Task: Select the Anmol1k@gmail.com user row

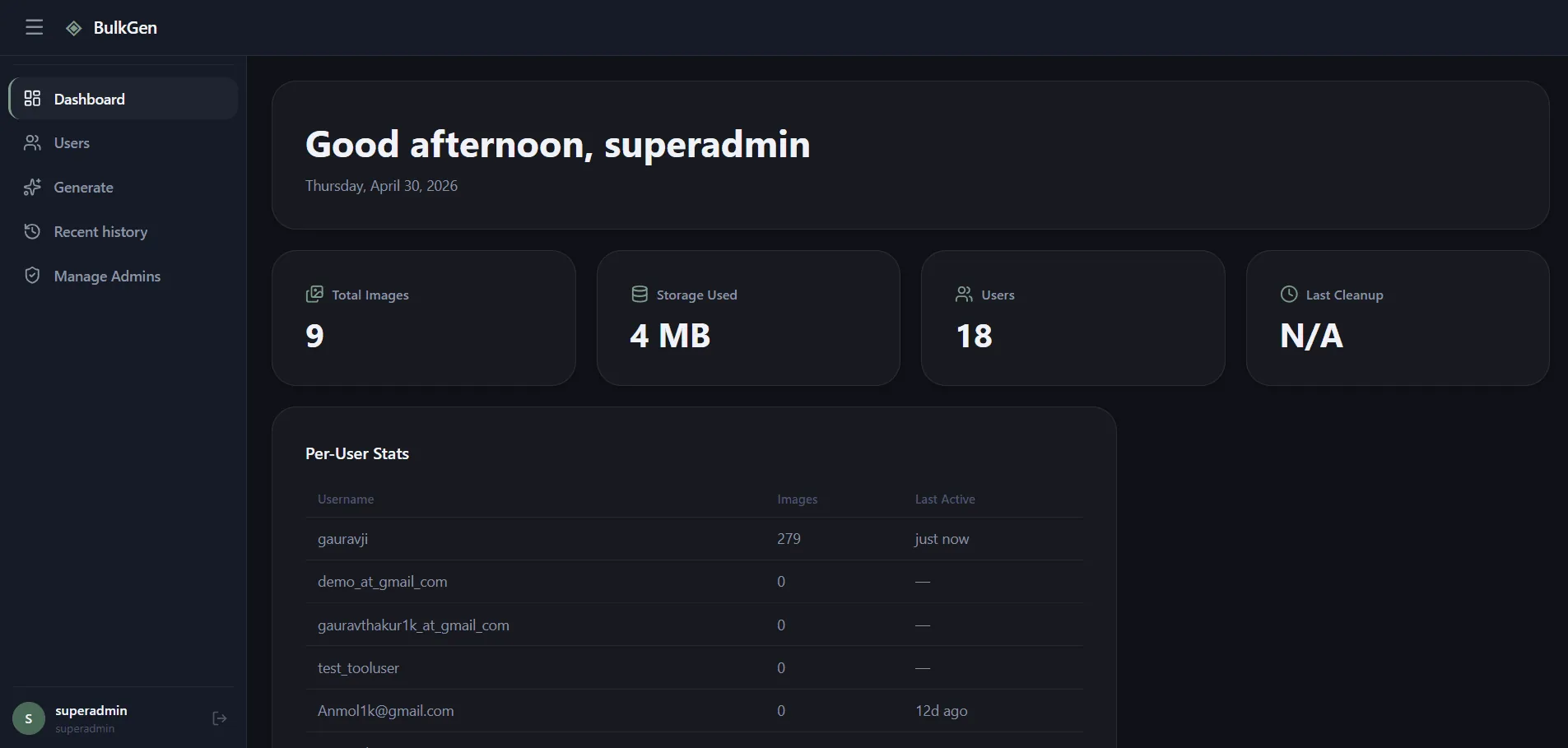Action: [694, 711]
